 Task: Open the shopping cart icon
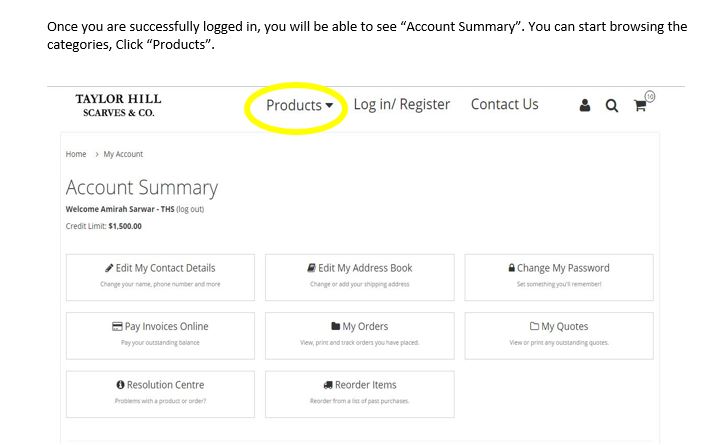click(x=640, y=106)
